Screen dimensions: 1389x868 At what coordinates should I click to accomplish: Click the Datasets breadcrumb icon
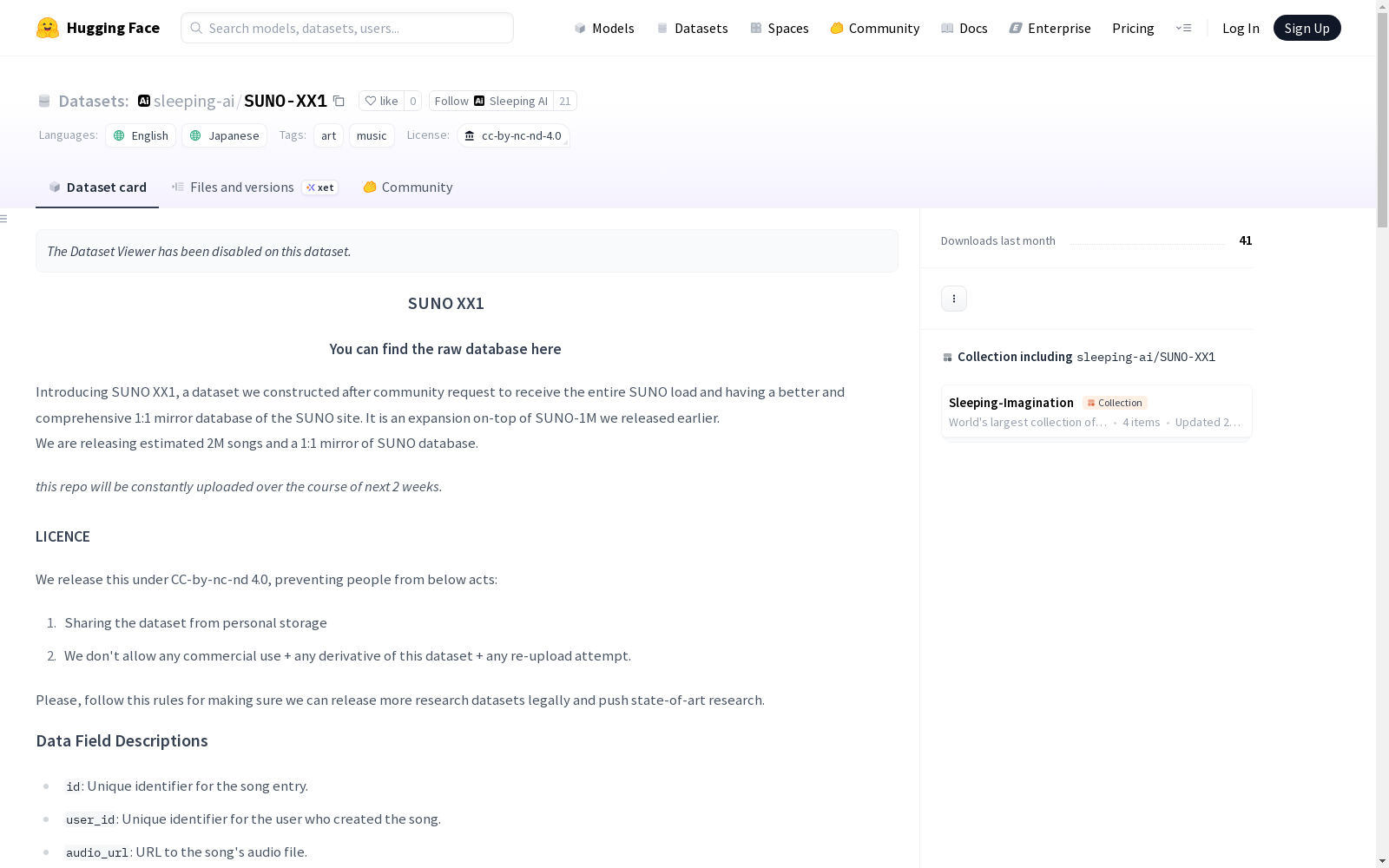point(44,101)
